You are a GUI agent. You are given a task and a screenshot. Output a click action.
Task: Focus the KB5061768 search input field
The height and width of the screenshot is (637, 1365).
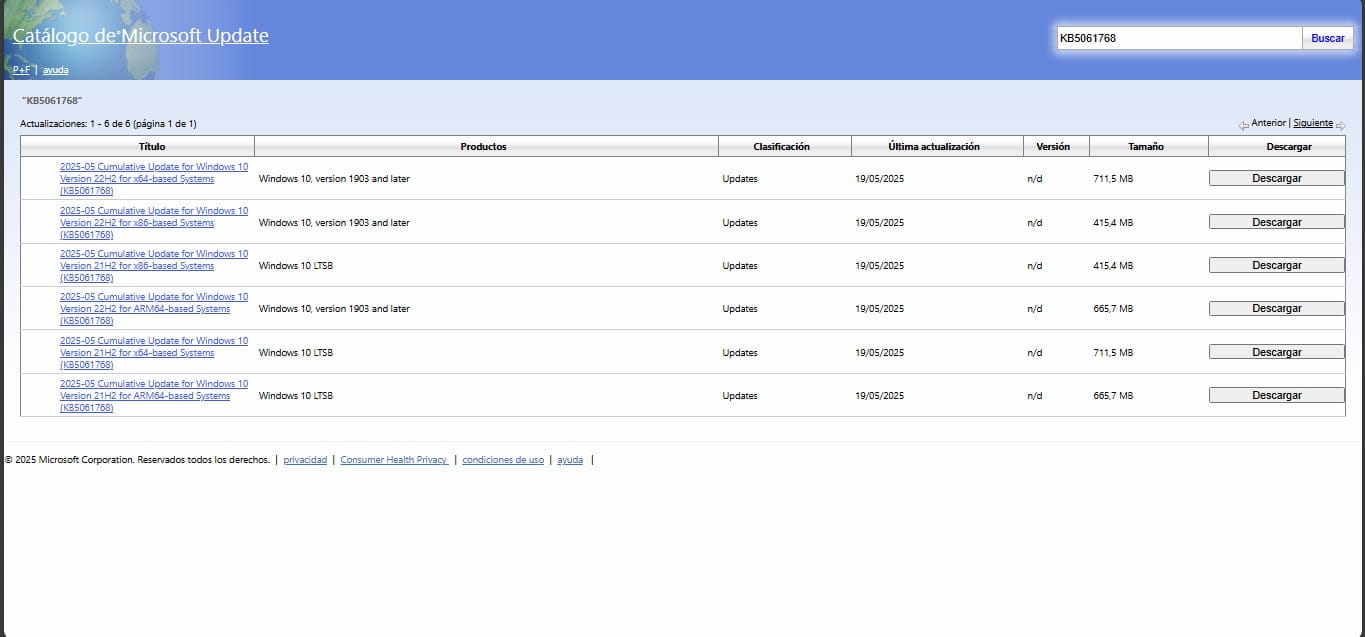tap(1179, 38)
